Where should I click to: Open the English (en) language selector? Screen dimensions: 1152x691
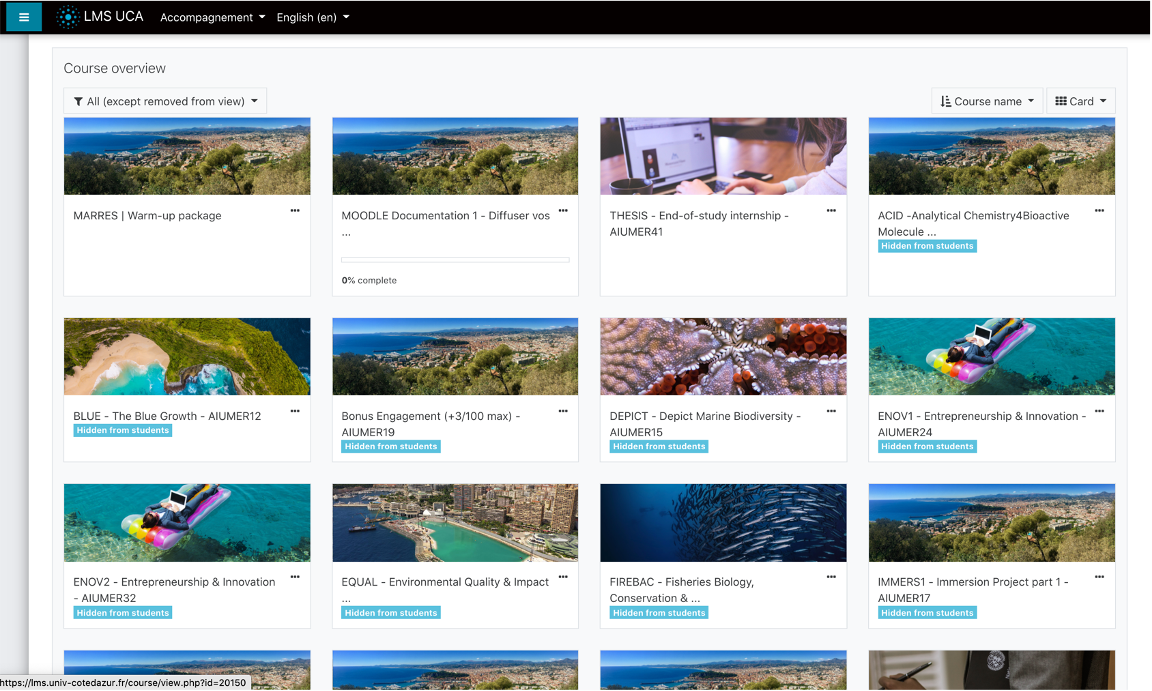[313, 18]
